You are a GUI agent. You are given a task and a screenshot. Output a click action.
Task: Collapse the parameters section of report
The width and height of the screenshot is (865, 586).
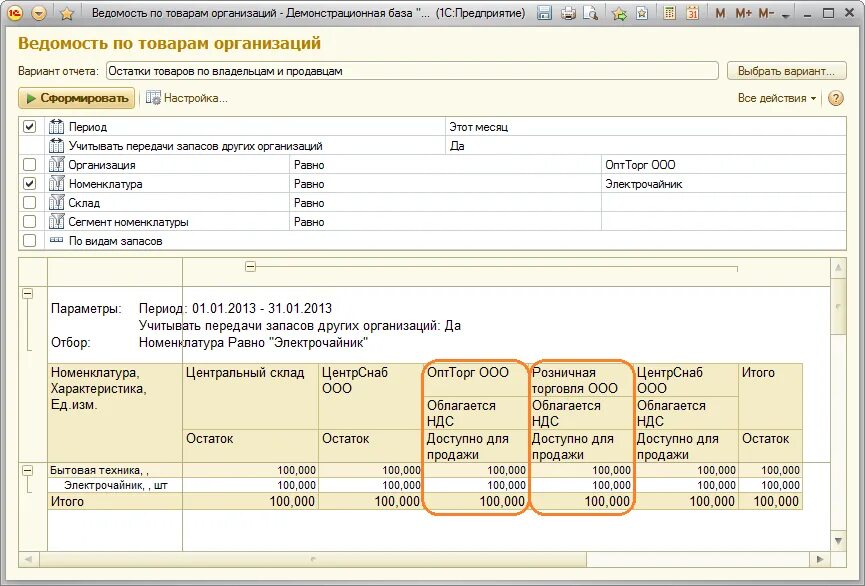point(27,294)
